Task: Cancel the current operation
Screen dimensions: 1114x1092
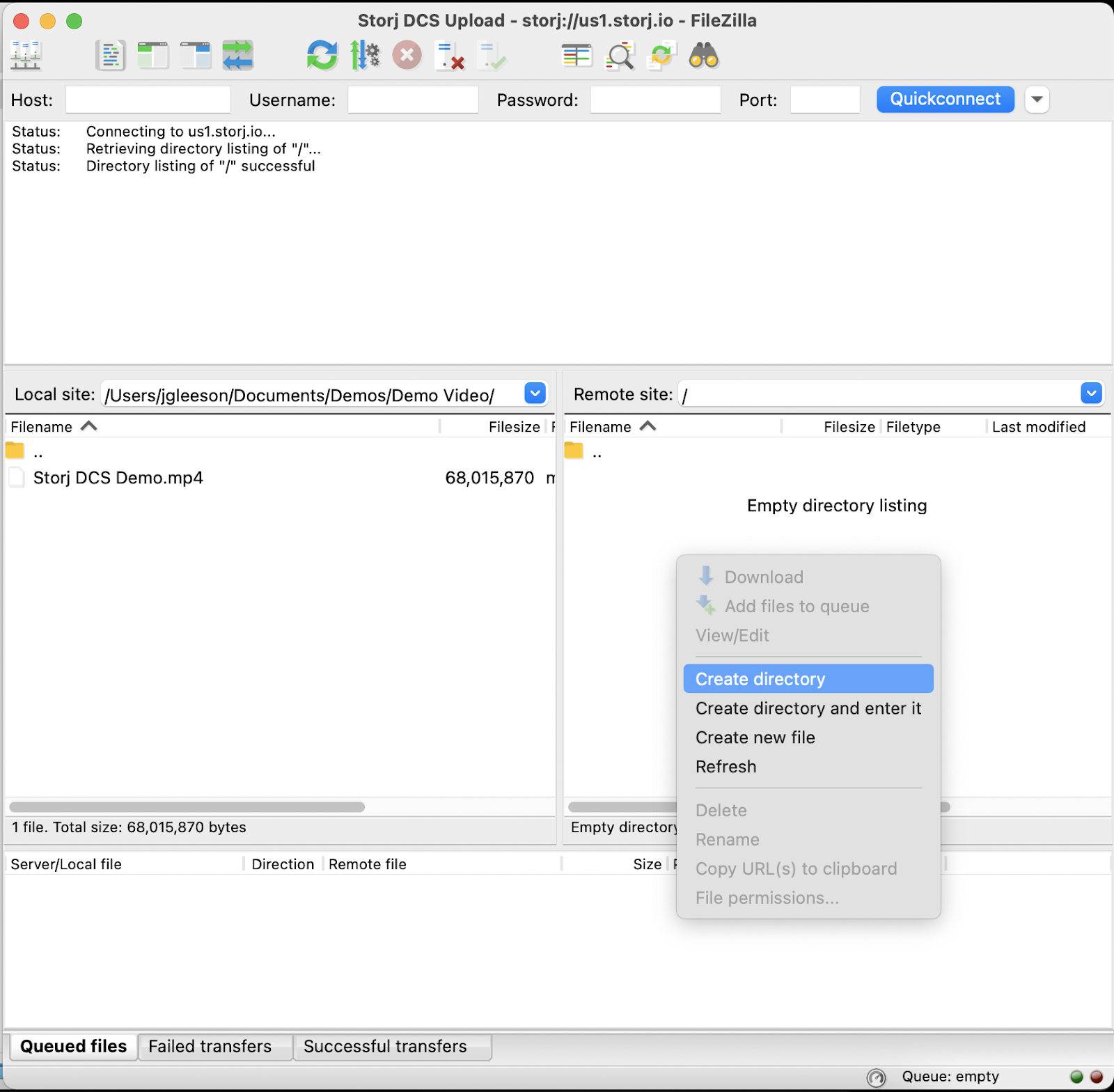Action: click(407, 56)
